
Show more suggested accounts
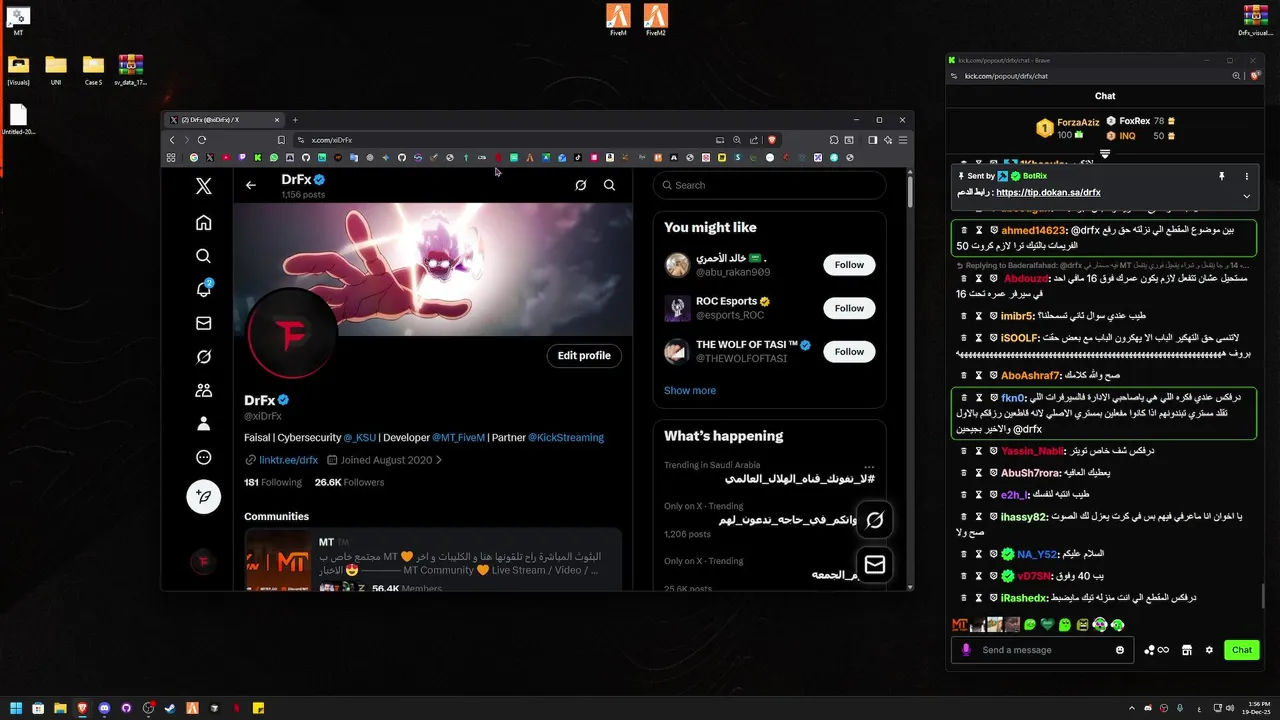point(690,390)
